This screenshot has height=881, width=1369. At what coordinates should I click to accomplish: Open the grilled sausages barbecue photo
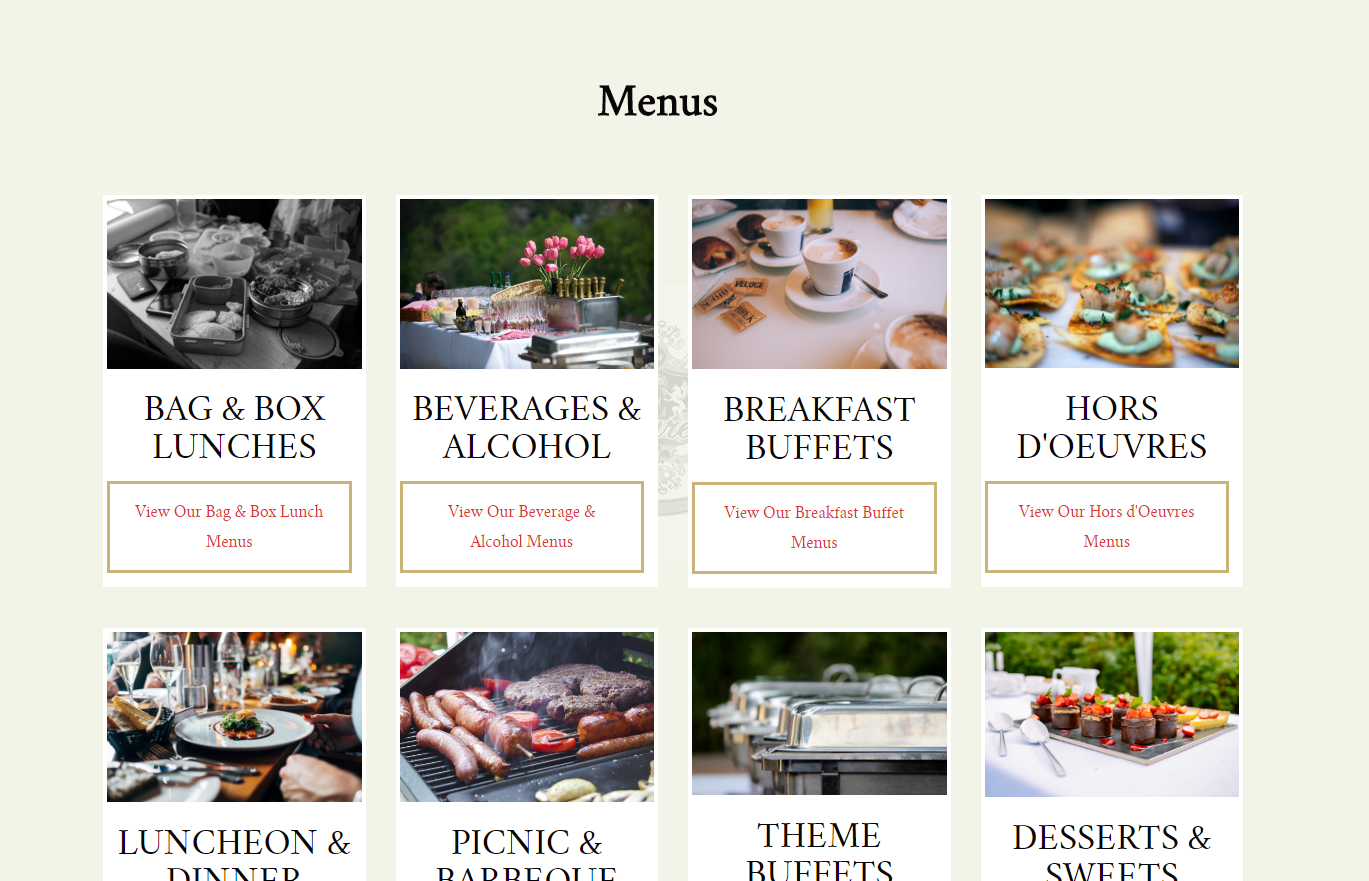pos(527,717)
